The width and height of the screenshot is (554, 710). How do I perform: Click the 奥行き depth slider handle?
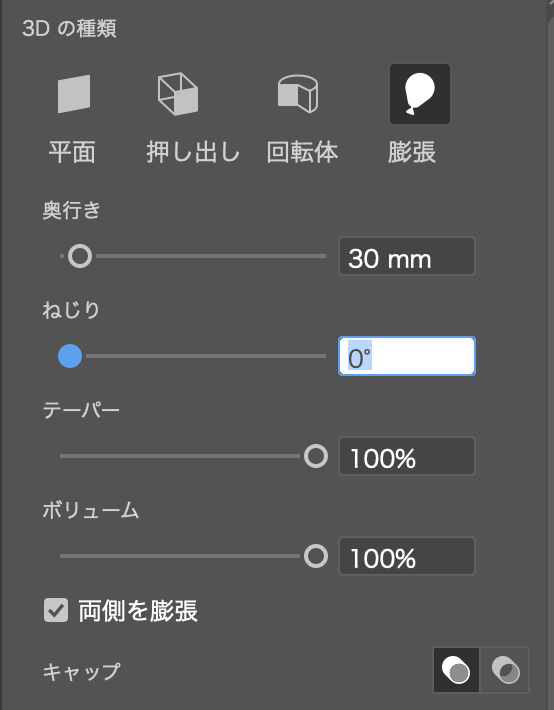point(80,256)
